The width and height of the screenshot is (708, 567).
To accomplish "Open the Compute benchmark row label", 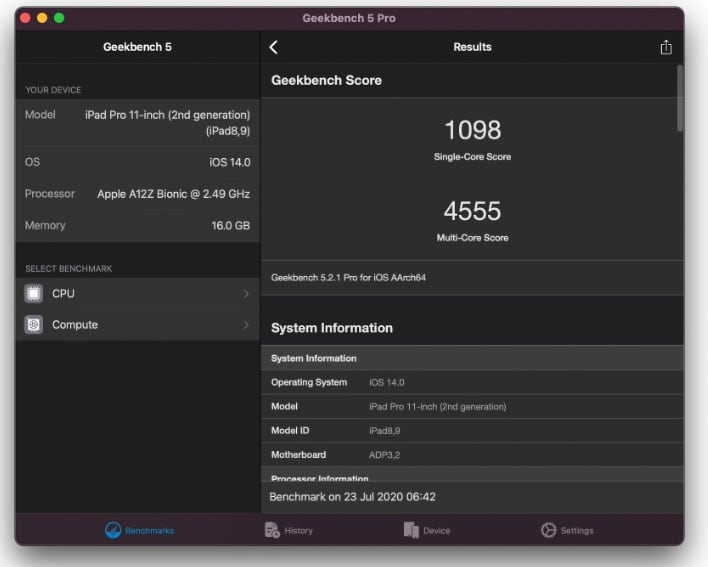I will point(75,325).
